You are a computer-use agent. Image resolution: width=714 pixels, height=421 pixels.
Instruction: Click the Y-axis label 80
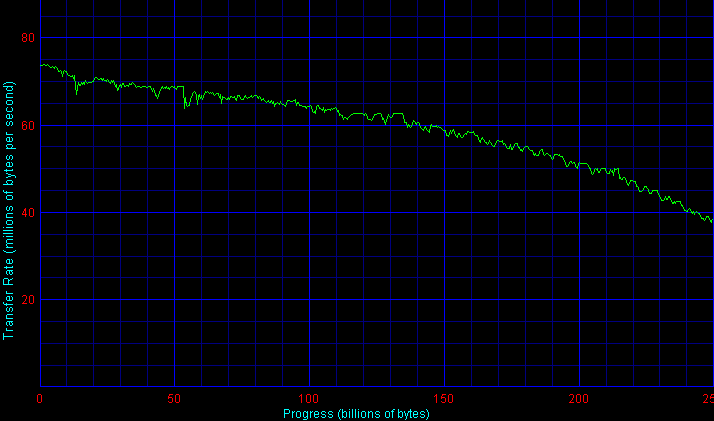click(28, 38)
